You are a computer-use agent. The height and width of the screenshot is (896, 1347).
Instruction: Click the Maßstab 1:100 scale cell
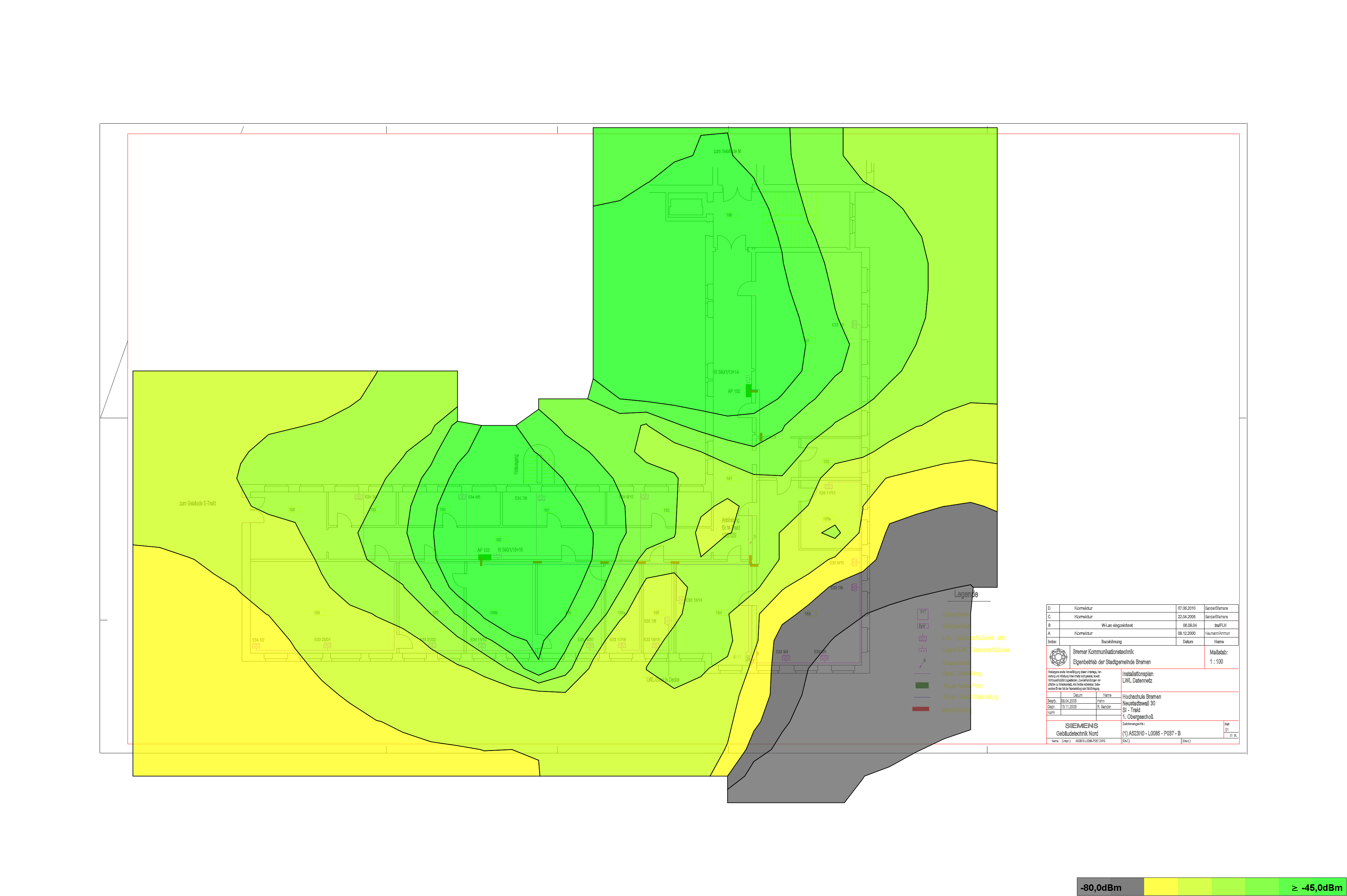tap(1218, 657)
